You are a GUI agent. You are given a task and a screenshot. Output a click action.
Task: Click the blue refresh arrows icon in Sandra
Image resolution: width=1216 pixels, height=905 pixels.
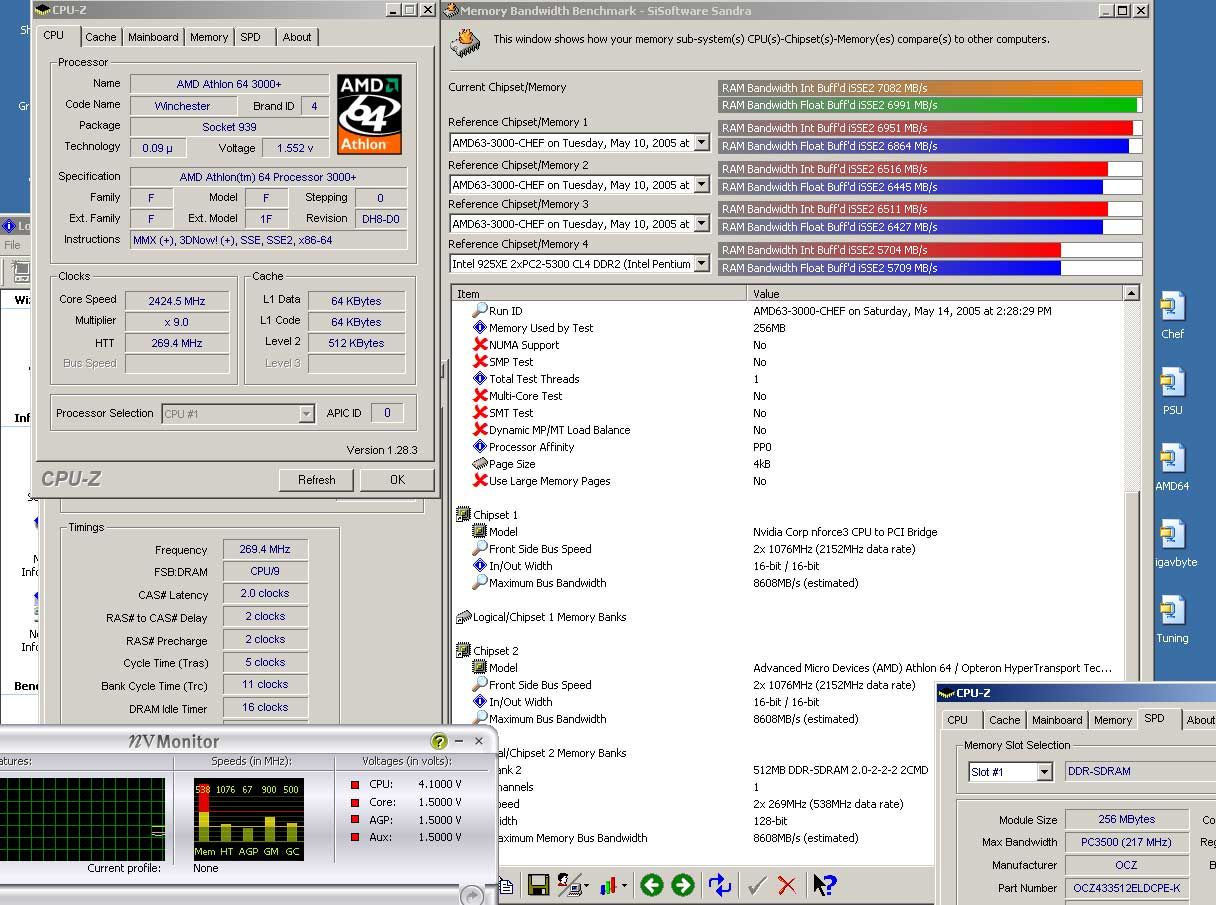click(x=720, y=885)
